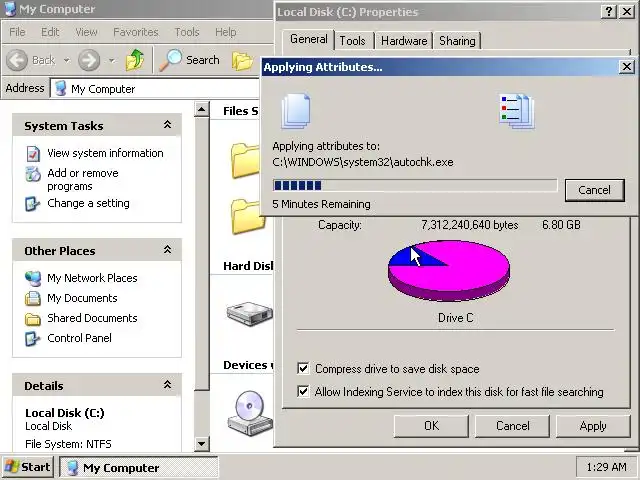Viewport: 640px width, 480px height.
Task: Open Back button history dropdown arrow
Action: coord(67,61)
